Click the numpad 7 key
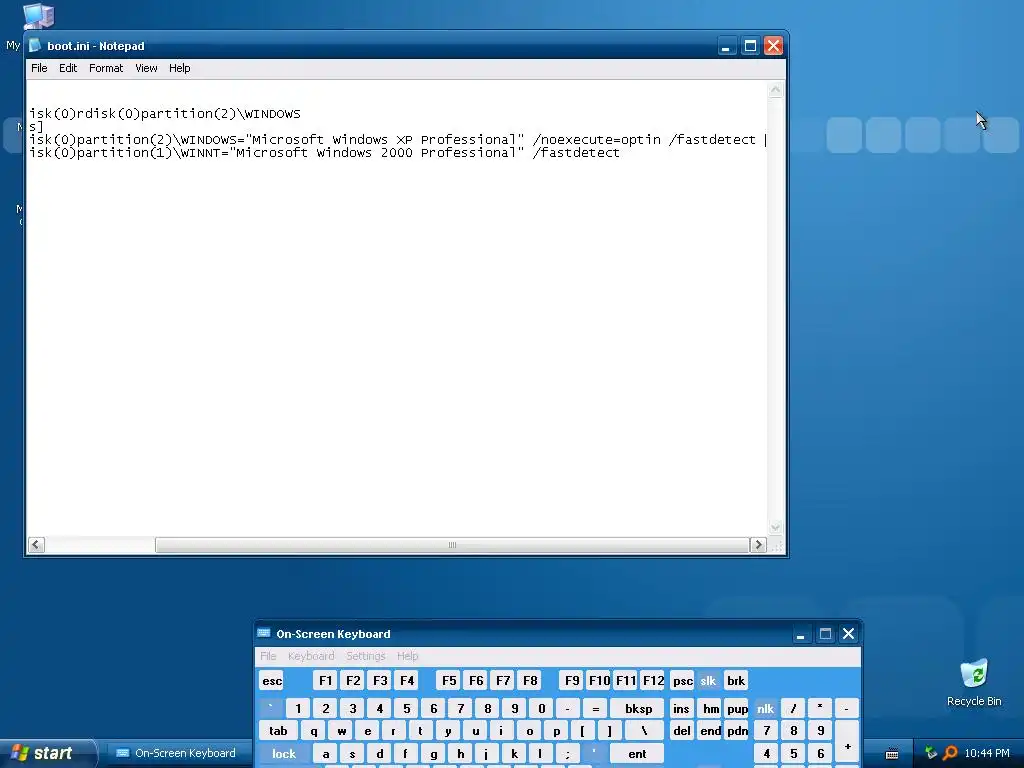Screen dimensions: 1024x768 [766, 731]
